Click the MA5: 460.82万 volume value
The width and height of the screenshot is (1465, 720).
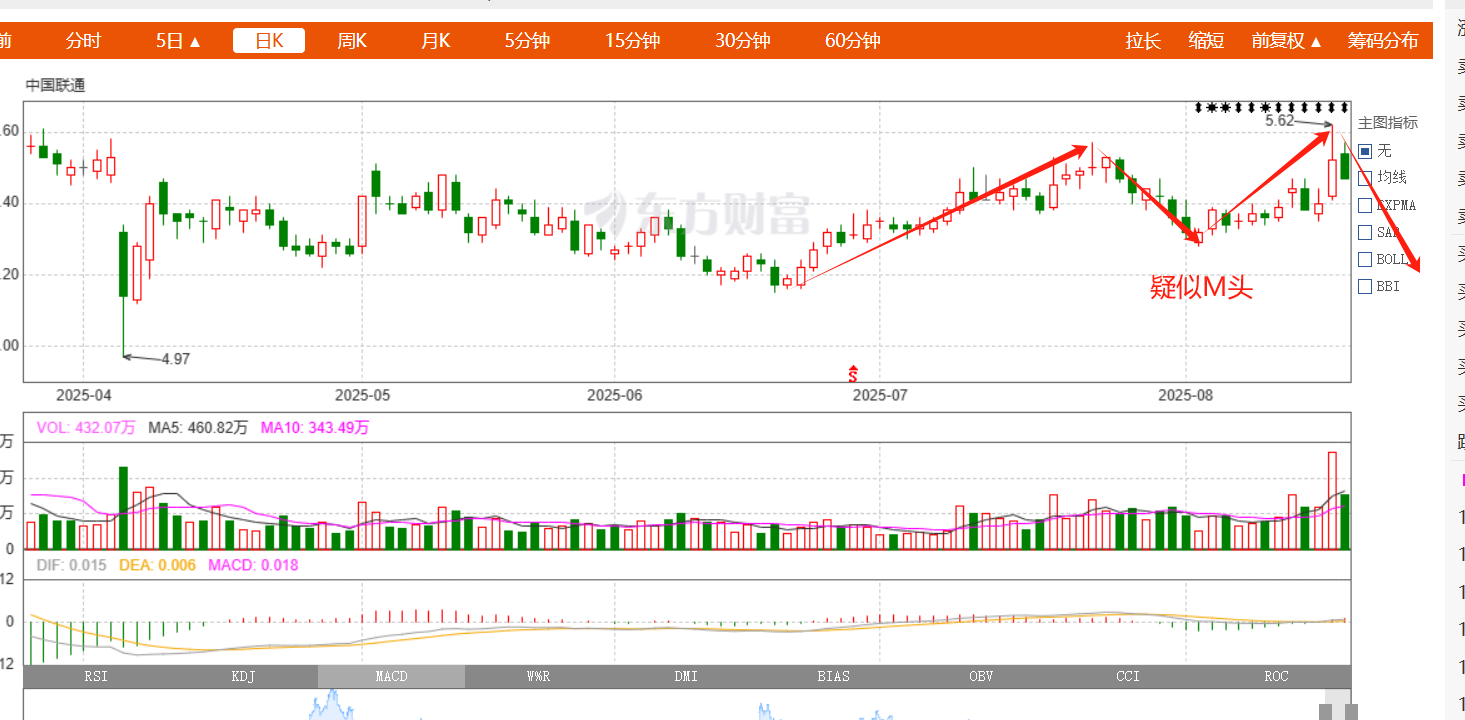198,427
